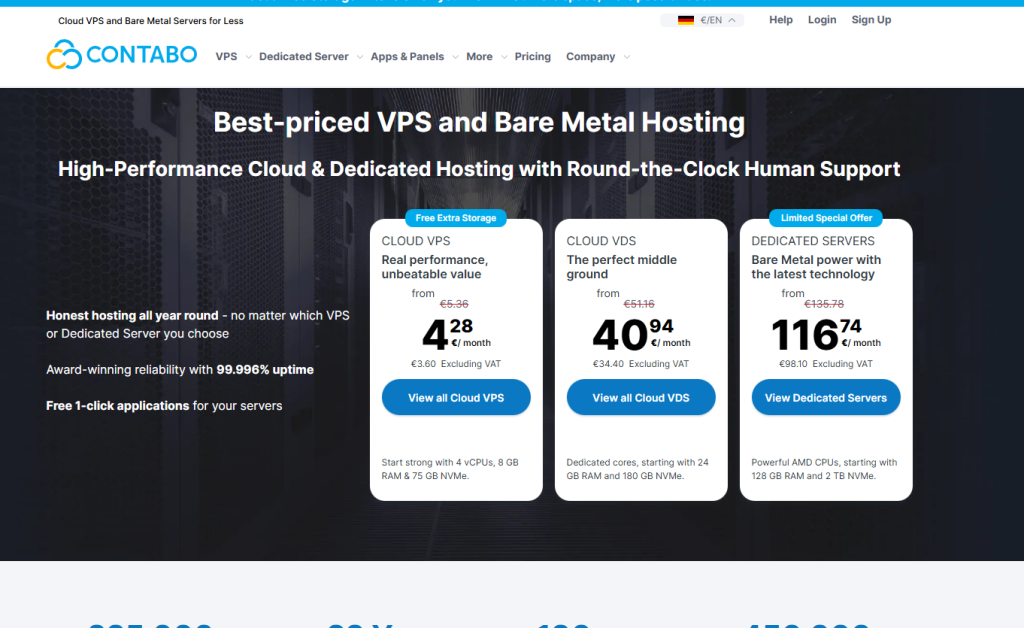
Task: Go to the Pricing page
Action: coord(532,57)
